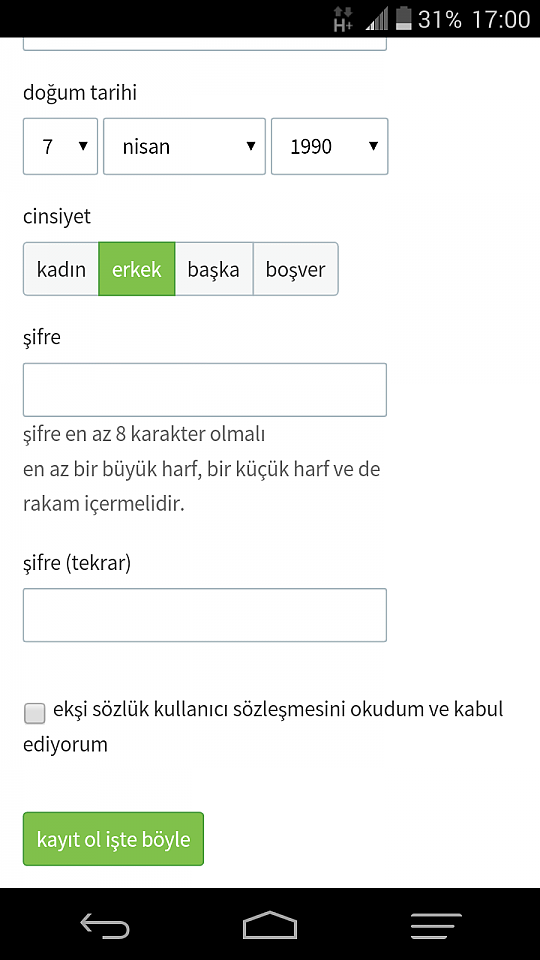Open the year dropdown showing 1990
This screenshot has height=960, width=540.
pos(329,146)
